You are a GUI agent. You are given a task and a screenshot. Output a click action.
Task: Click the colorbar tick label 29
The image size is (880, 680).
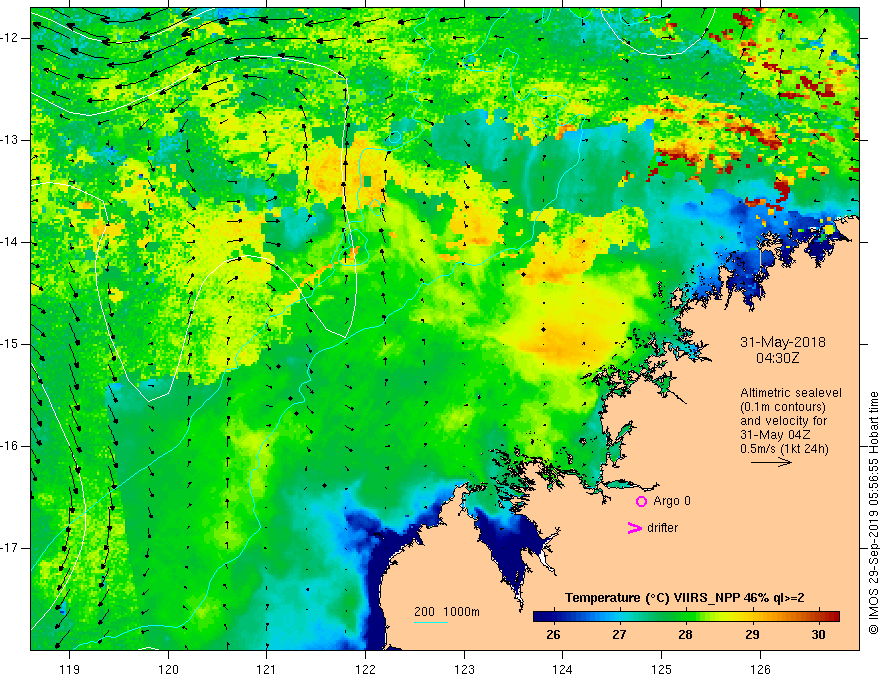pyautogui.click(x=752, y=635)
